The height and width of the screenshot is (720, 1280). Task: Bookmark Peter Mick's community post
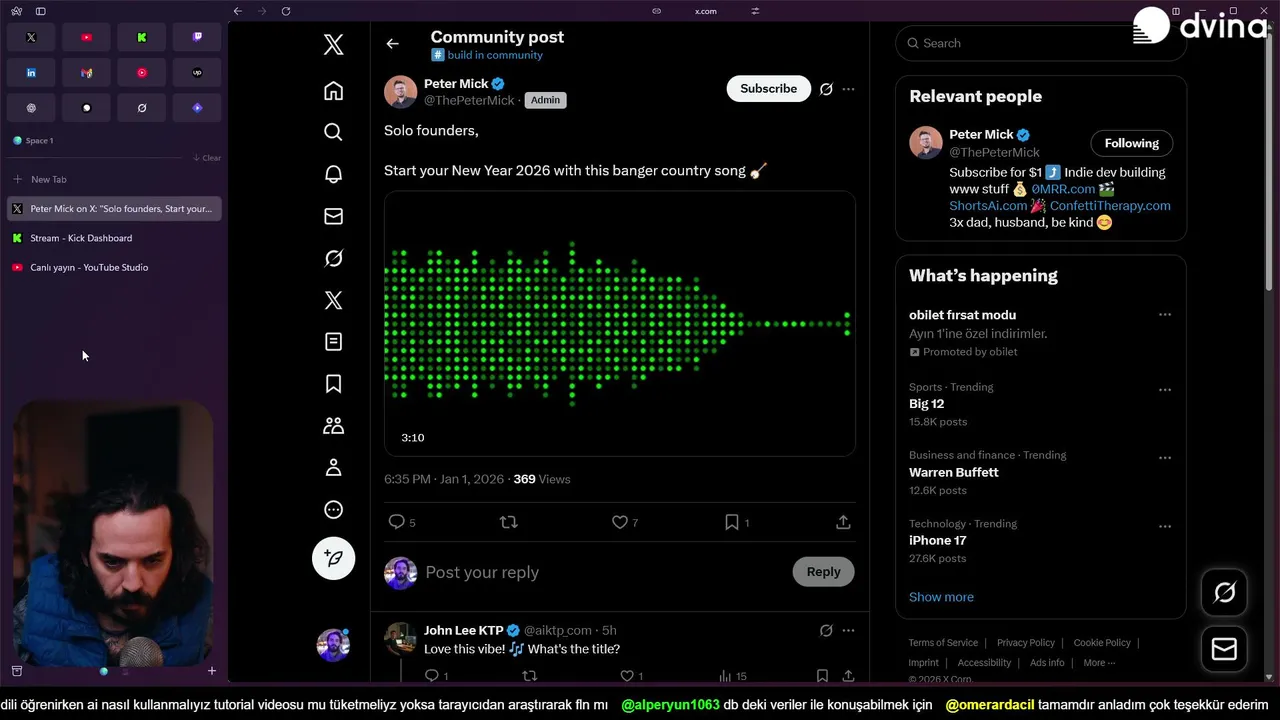(x=732, y=522)
